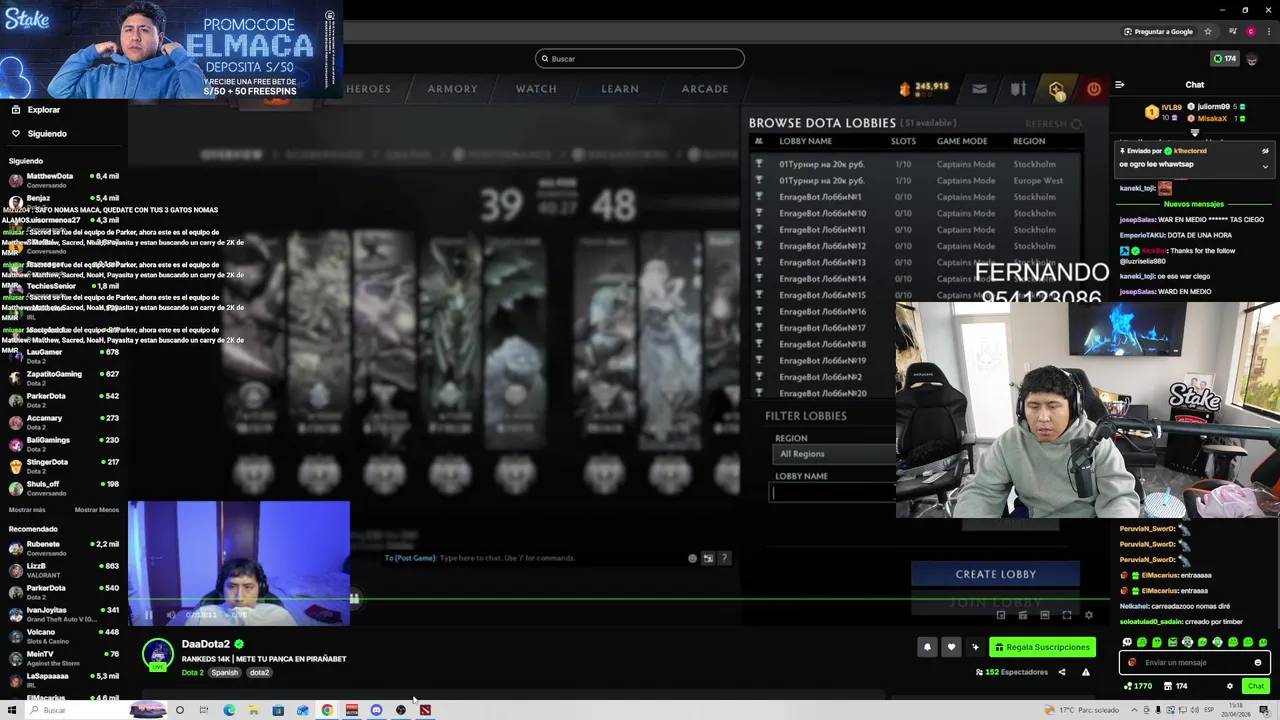Viewport: 1280px width, 720px height.
Task: Click the dota2 tag
Action: pos(259,673)
